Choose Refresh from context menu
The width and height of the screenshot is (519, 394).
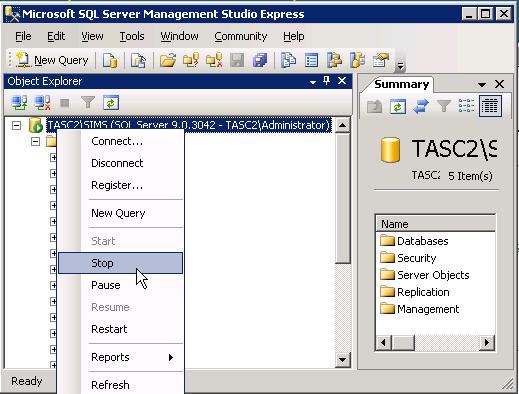click(120, 385)
